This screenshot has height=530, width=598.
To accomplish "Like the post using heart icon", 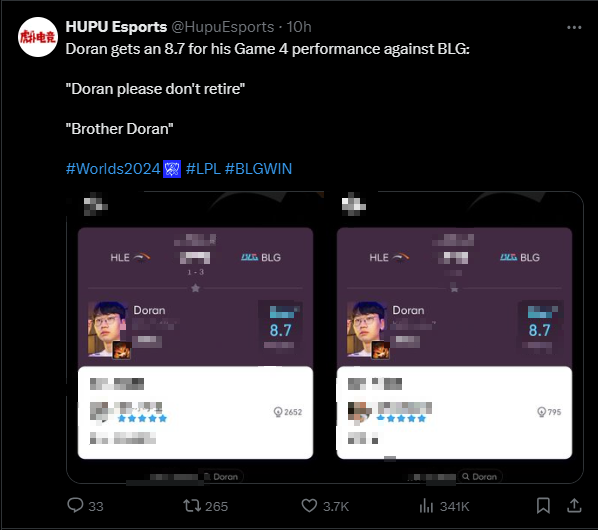I will [x=309, y=506].
